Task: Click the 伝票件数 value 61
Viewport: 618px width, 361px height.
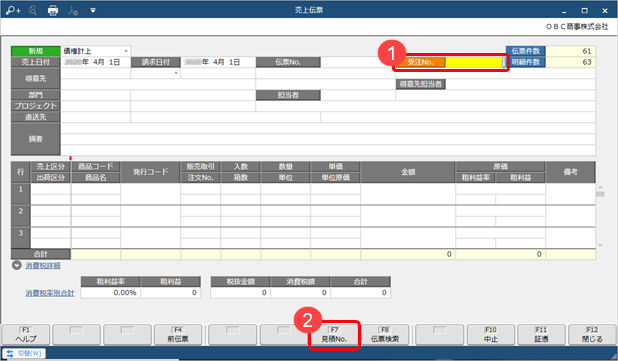Action: 570,51
